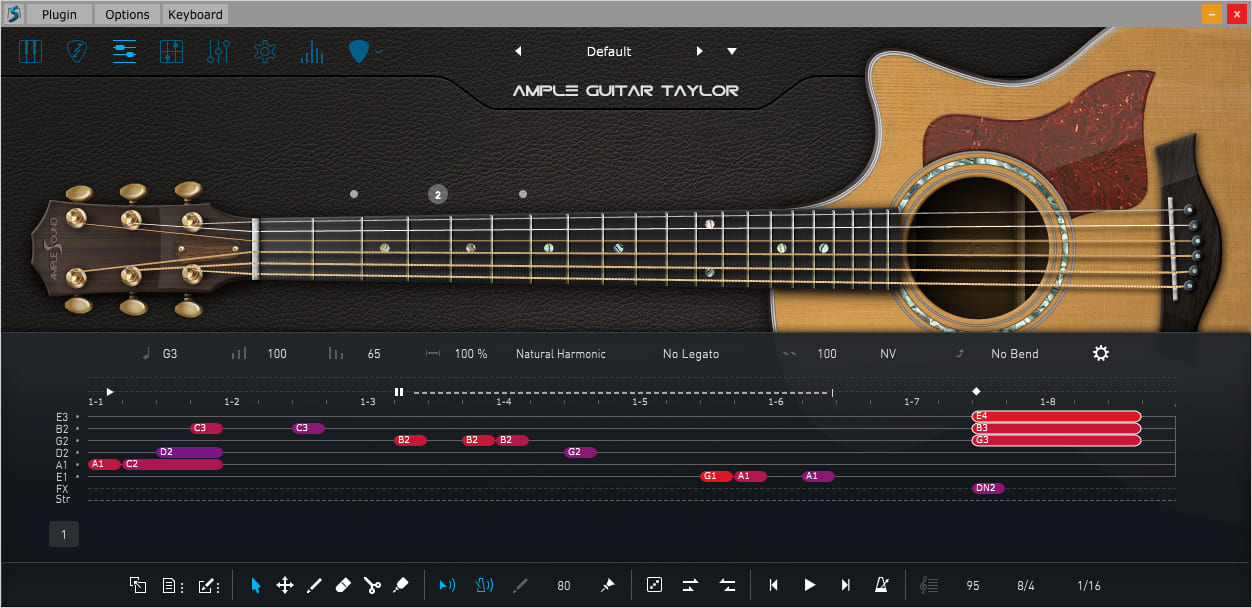This screenshot has width=1252, height=608.
Task: Open the riffer sliders panel icon
Action: pos(124,51)
